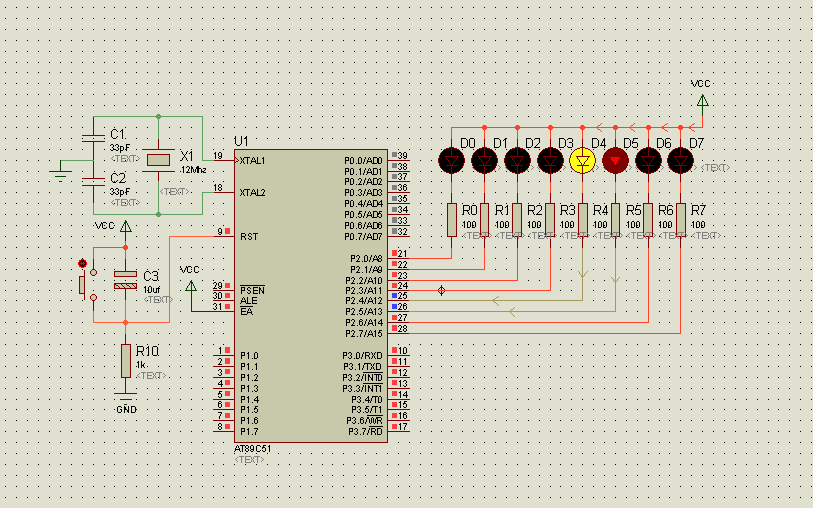Select the polarized capacitor C3 symbol
Screen dimensions: 813x508
point(125,279)
